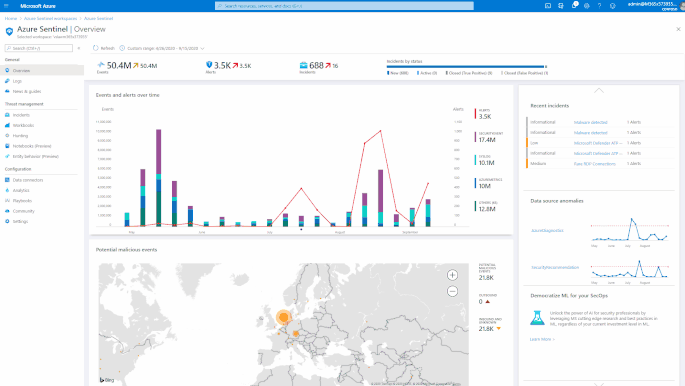The image size is (685, 386).
Task: Click the Playbooks icon
Action: tap(7, 201)
